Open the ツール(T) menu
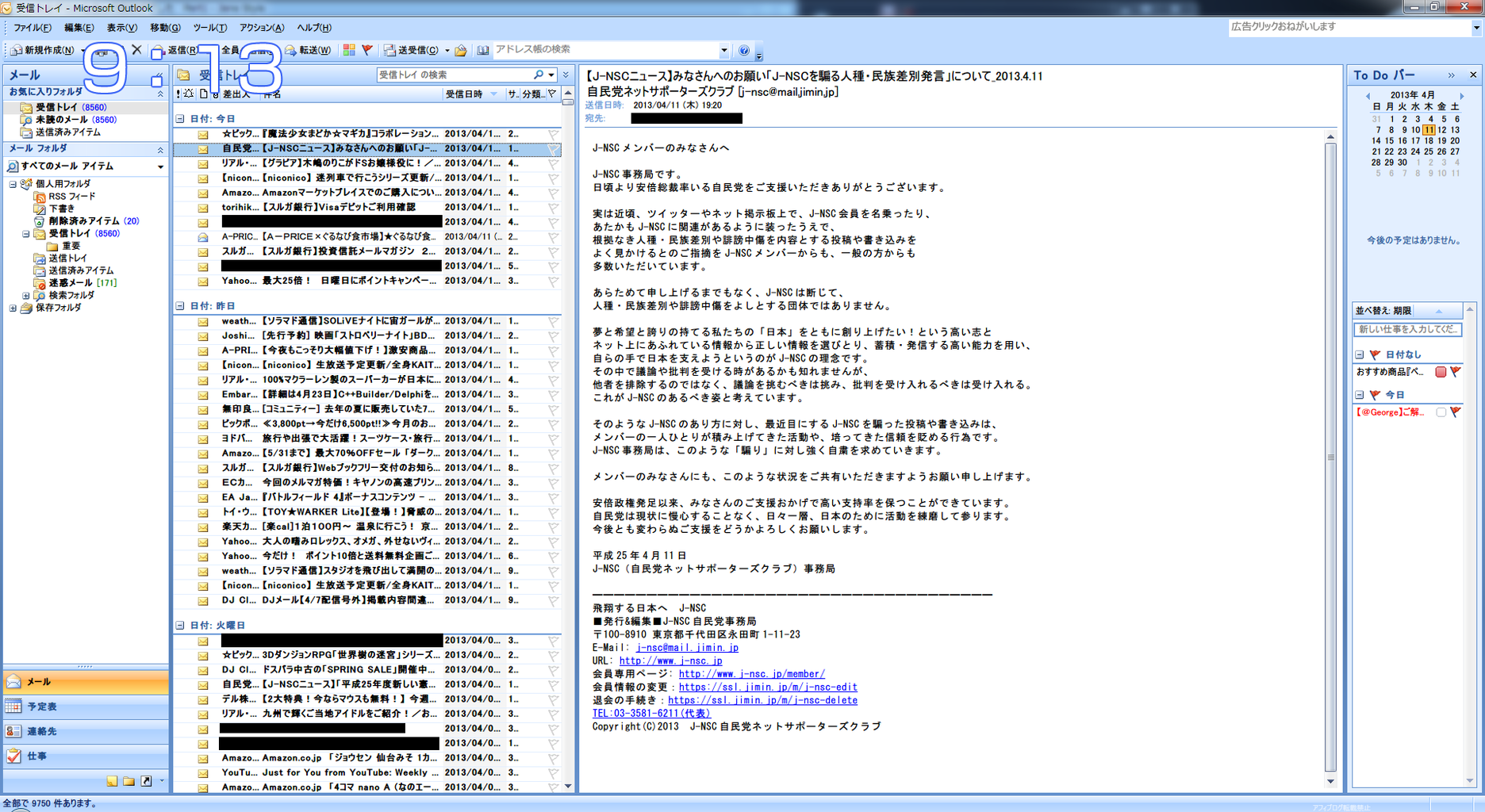Viewport: 1485px width, 812px height. click(x=209, y=28)
